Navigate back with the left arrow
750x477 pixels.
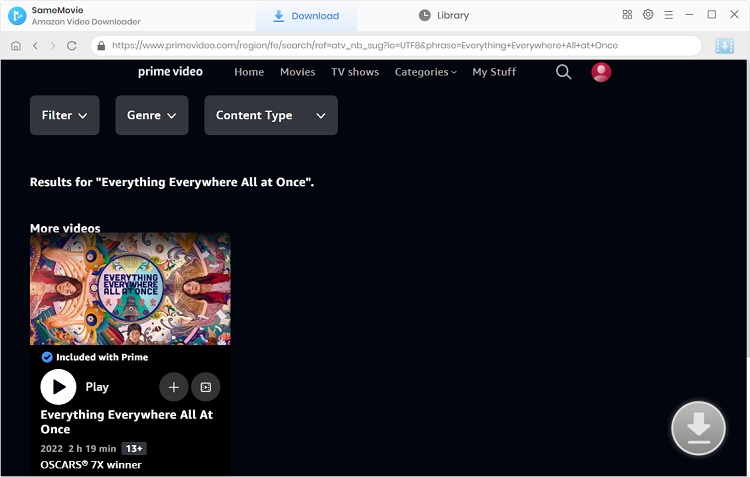[35, 46]
